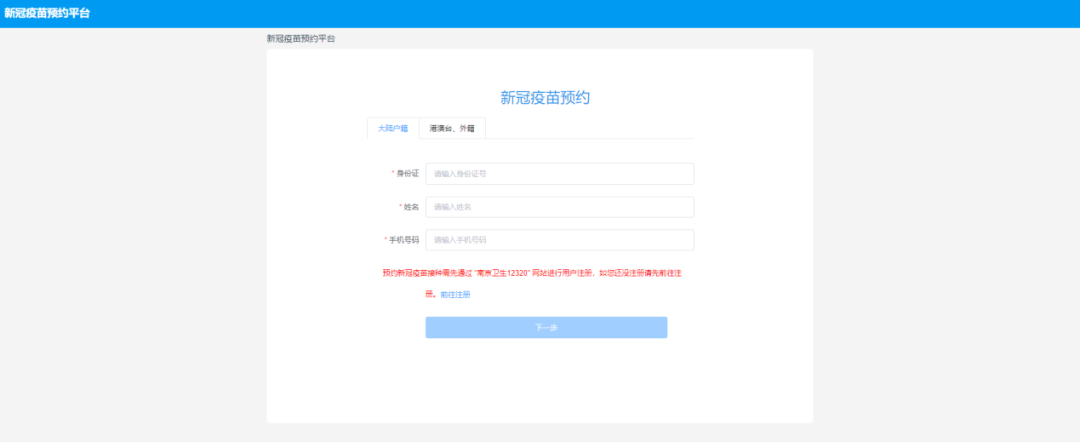
Task: Click the 新冠疫苗预约平台 breadcrumb above the card
Action: (x=301, y=39)
